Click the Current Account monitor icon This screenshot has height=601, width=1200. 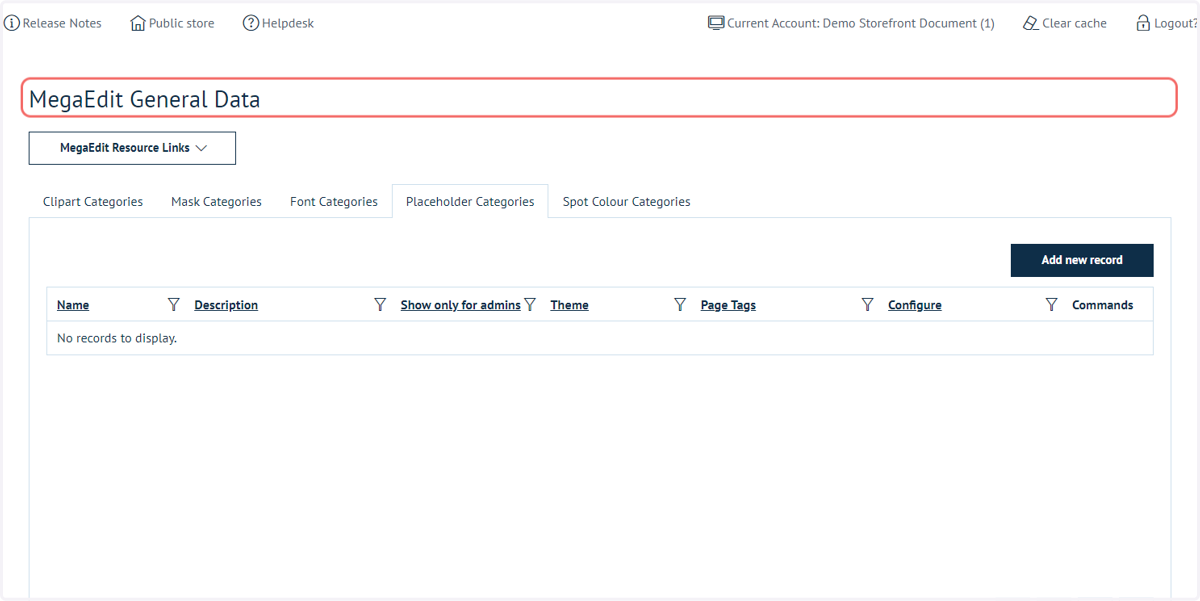click(716, 23)
